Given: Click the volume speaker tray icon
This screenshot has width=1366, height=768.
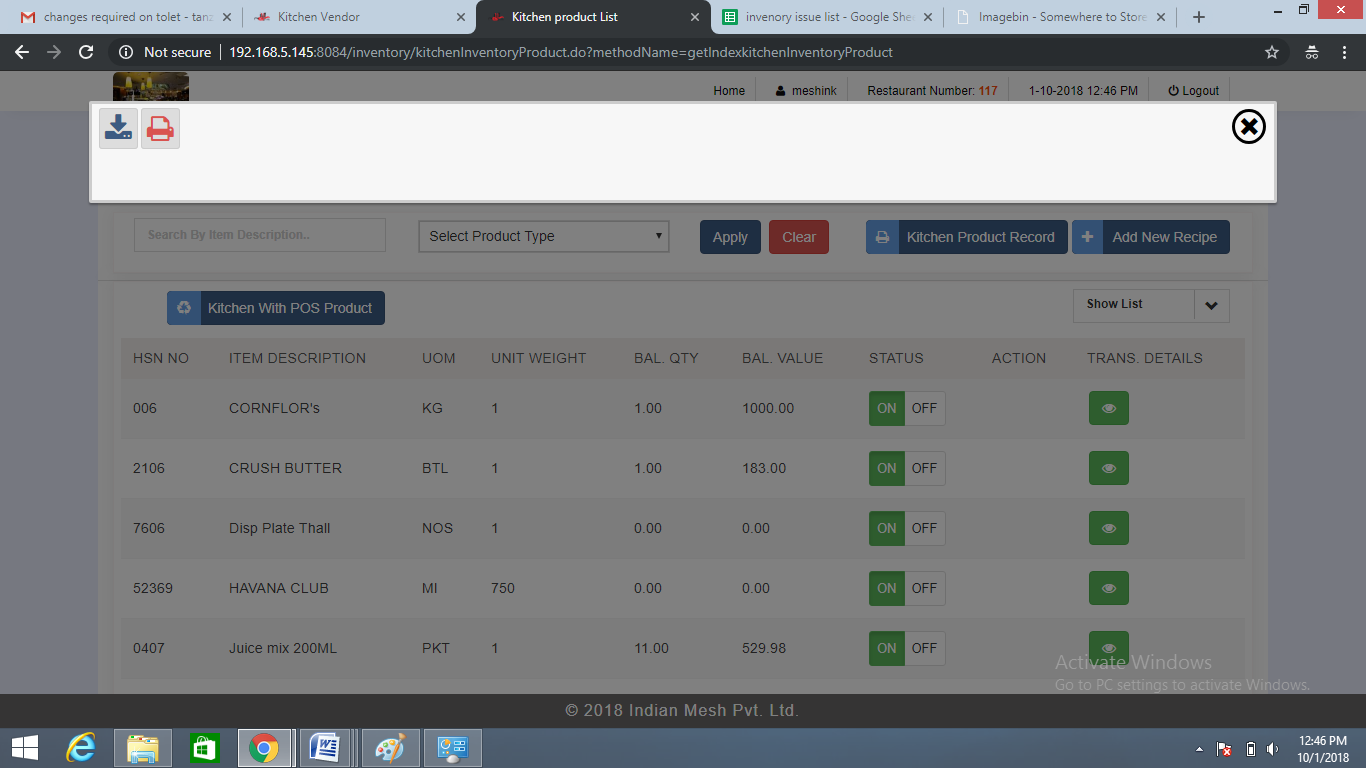Looking at the screenshot, I should [x=1272, y=749].
